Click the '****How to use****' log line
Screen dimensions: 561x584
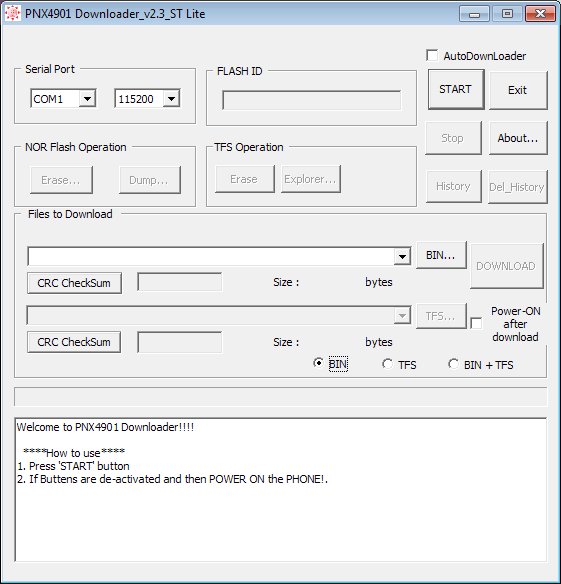[x=74, y=453]
